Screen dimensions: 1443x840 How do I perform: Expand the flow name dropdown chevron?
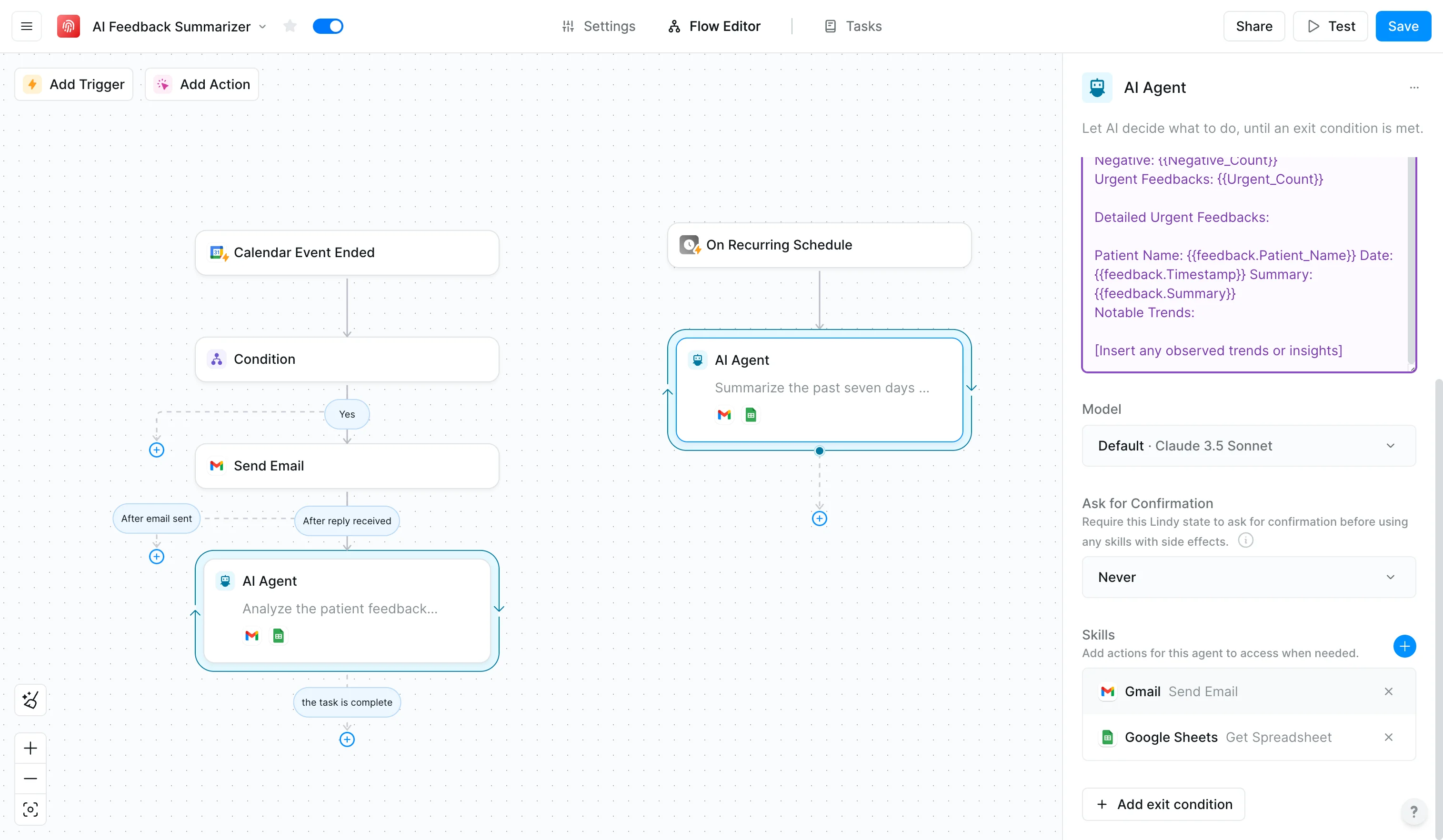pyautogui.click(x=263, y=27)
